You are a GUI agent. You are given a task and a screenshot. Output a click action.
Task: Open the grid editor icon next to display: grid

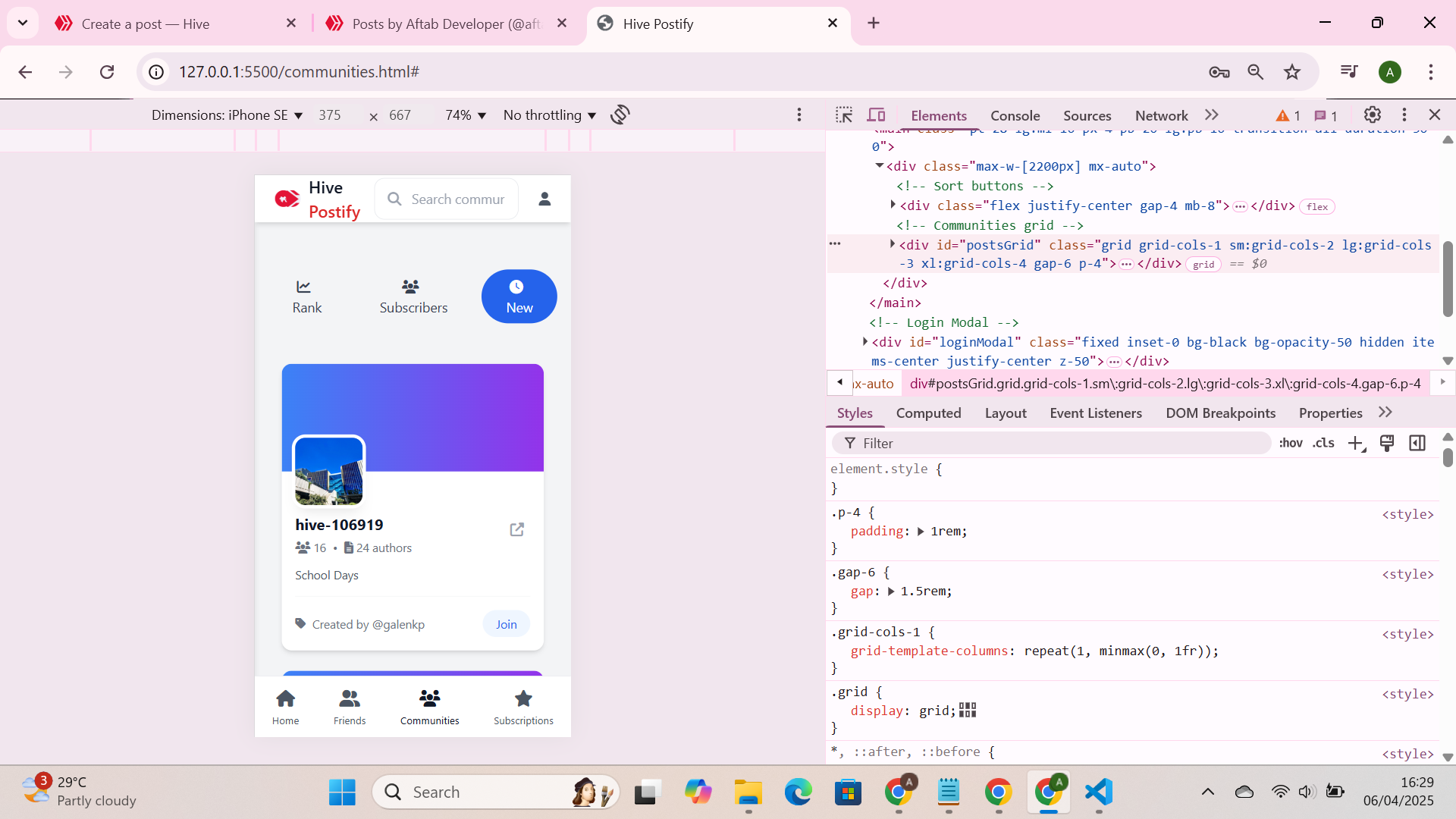pyautogui.click(x=968, y=711)
